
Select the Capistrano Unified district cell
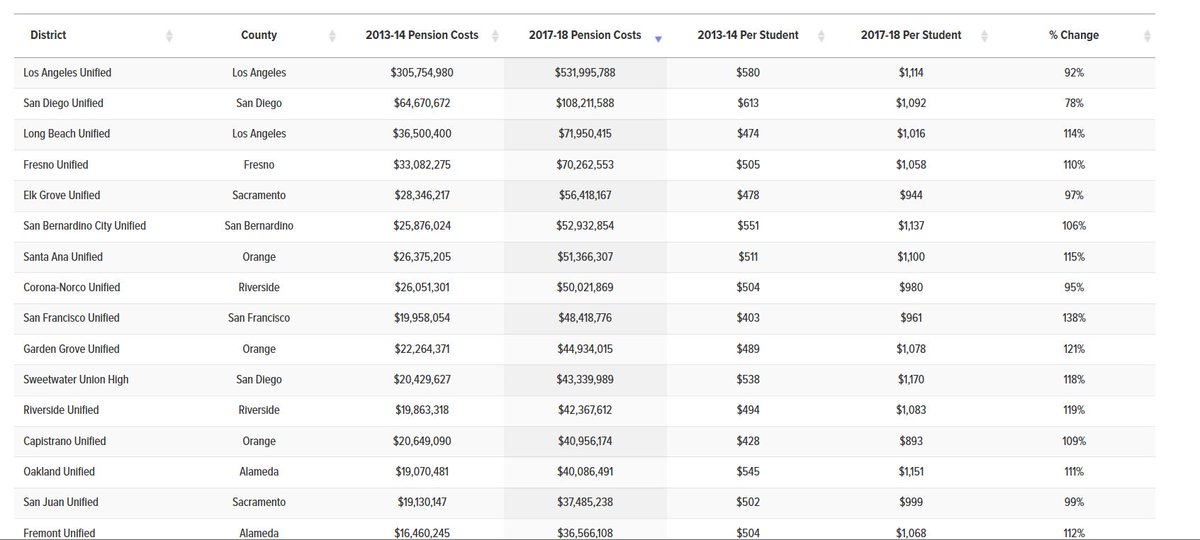pyautogui.click(x=64, y=441)
